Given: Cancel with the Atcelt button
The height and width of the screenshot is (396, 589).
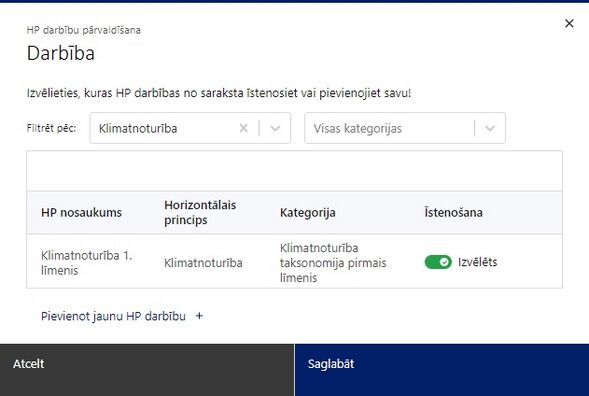Looking at the screenshot, I should point(147,370).
